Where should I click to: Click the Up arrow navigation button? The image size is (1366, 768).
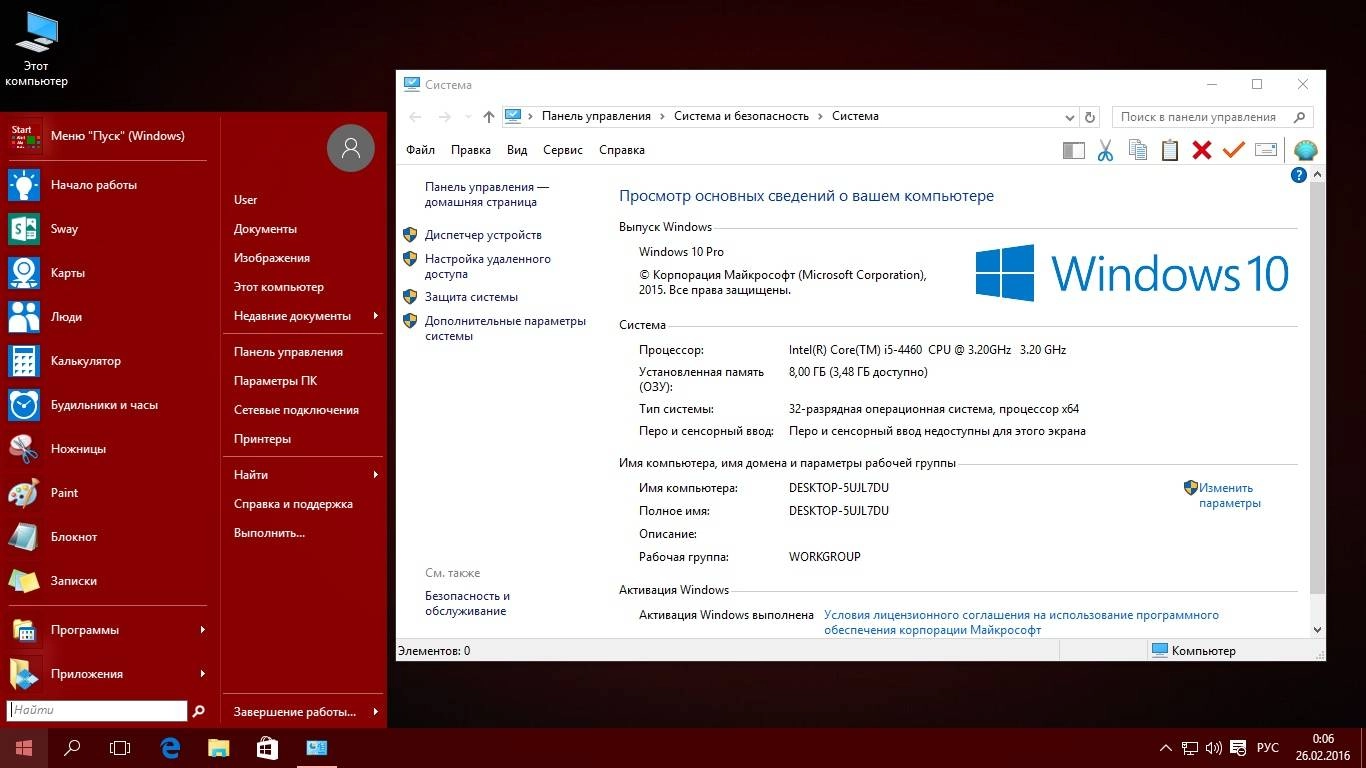pyautogui.click(x=488, y=117)
